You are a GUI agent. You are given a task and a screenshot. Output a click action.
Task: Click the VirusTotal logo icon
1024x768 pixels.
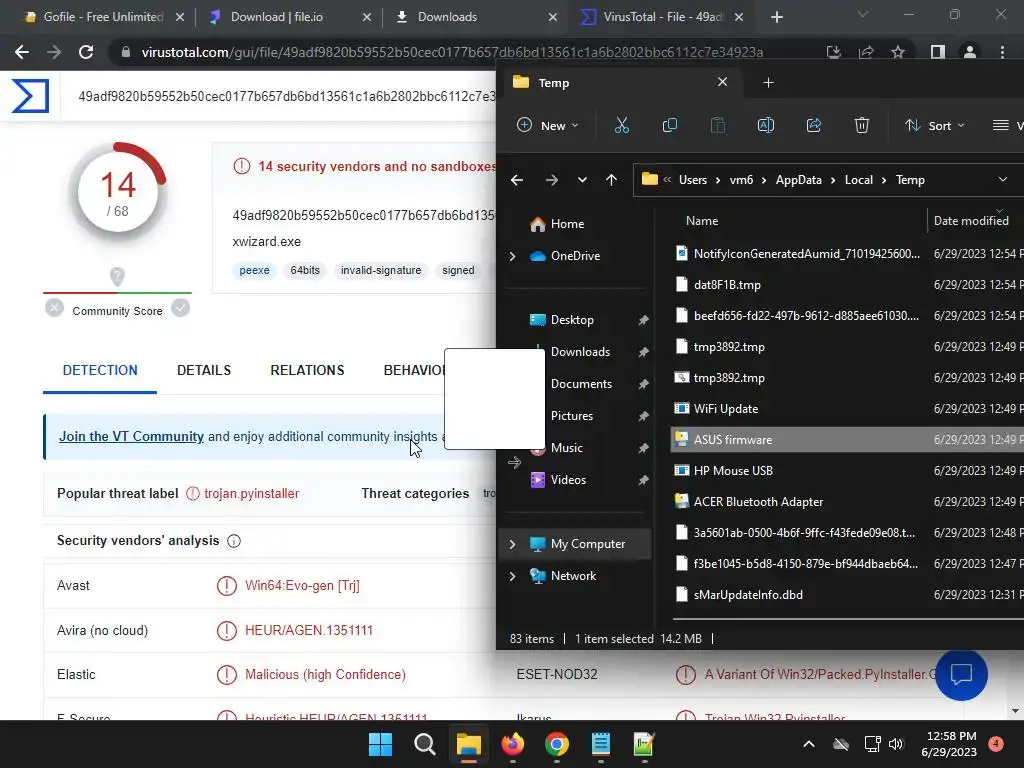pos(31,96)
